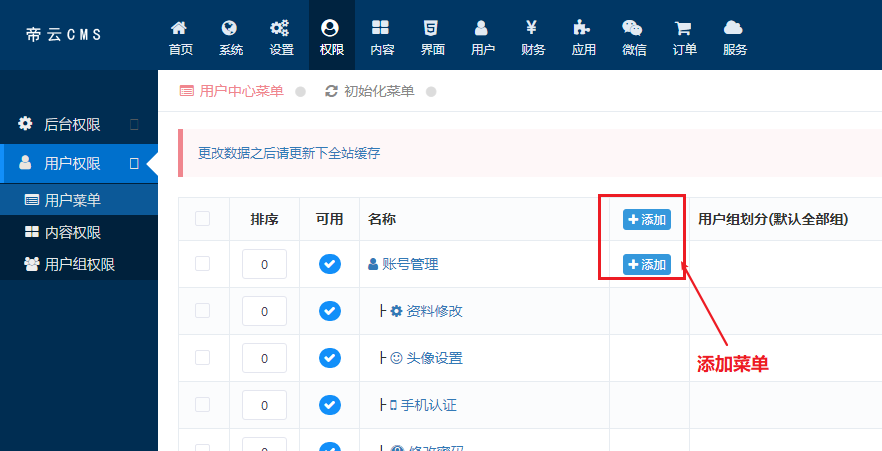Tick the select-all checkbox in table header
Image resolution: width=882 pixels, height=451 pixels.
202,218
